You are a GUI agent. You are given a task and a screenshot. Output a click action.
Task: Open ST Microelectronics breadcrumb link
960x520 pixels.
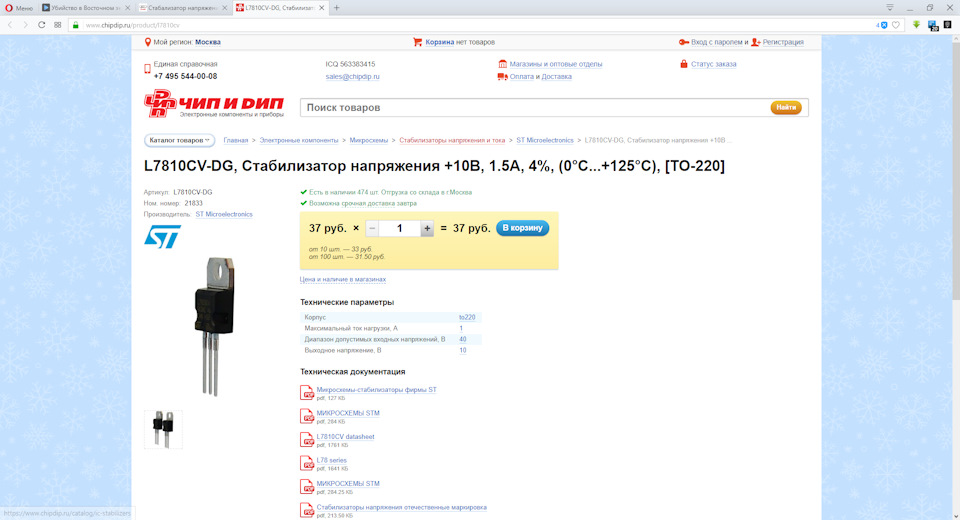coord(545,140)
